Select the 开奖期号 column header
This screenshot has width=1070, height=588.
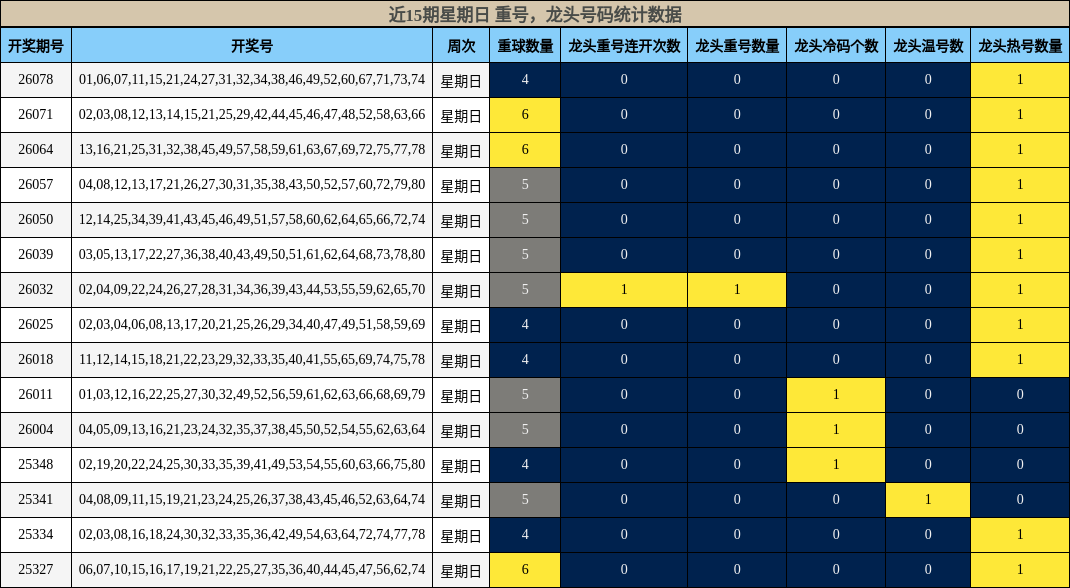click(37, 43)
